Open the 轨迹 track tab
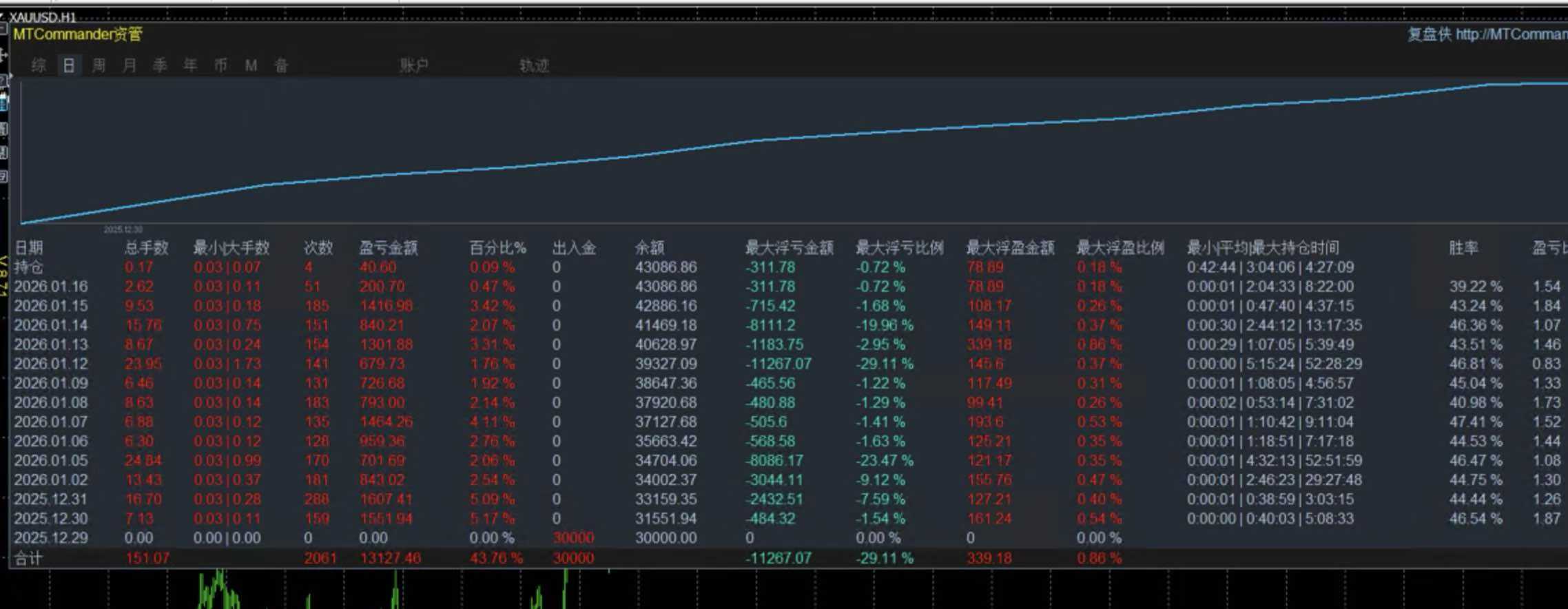Viewport: 1568px width, 609px height. pos(535,65)
